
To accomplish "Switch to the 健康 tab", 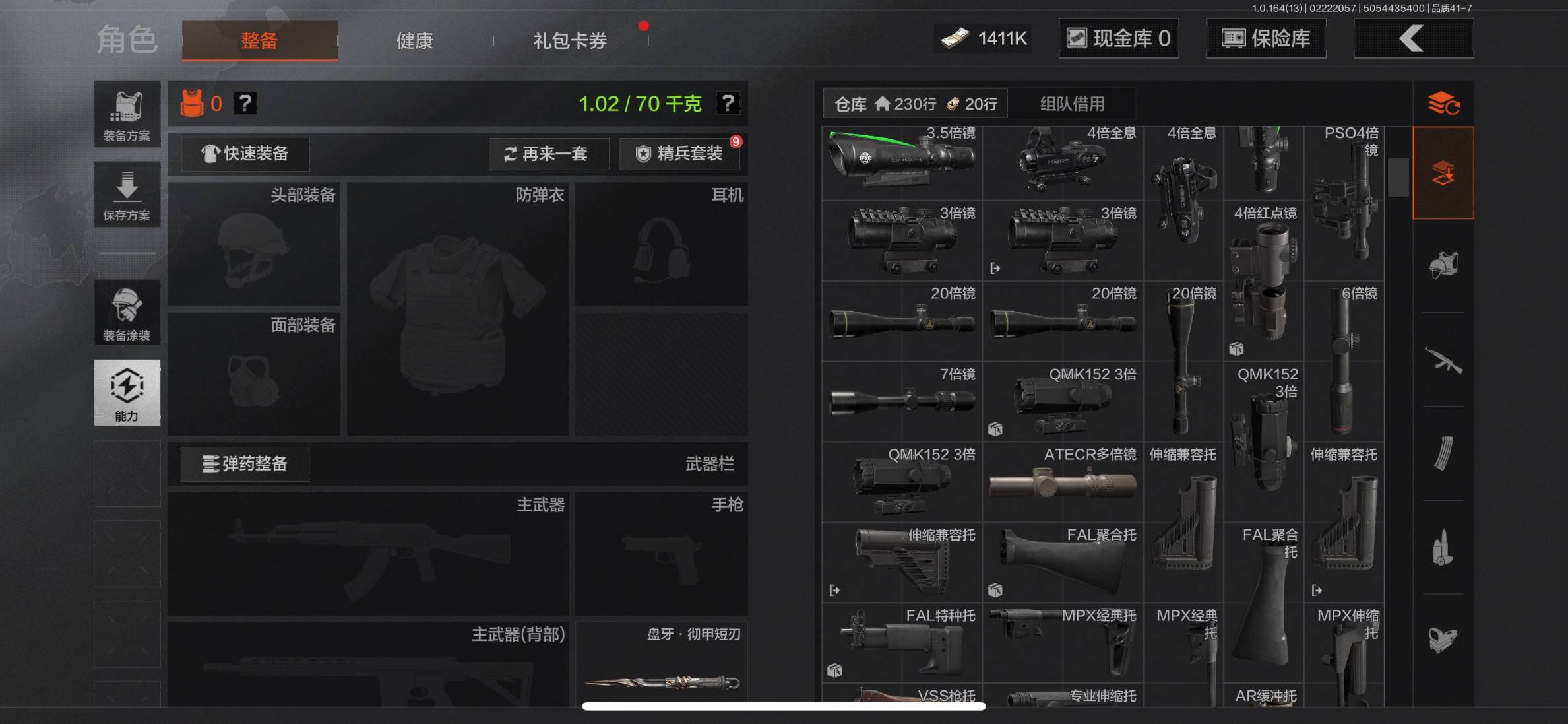I will (414, 41).
